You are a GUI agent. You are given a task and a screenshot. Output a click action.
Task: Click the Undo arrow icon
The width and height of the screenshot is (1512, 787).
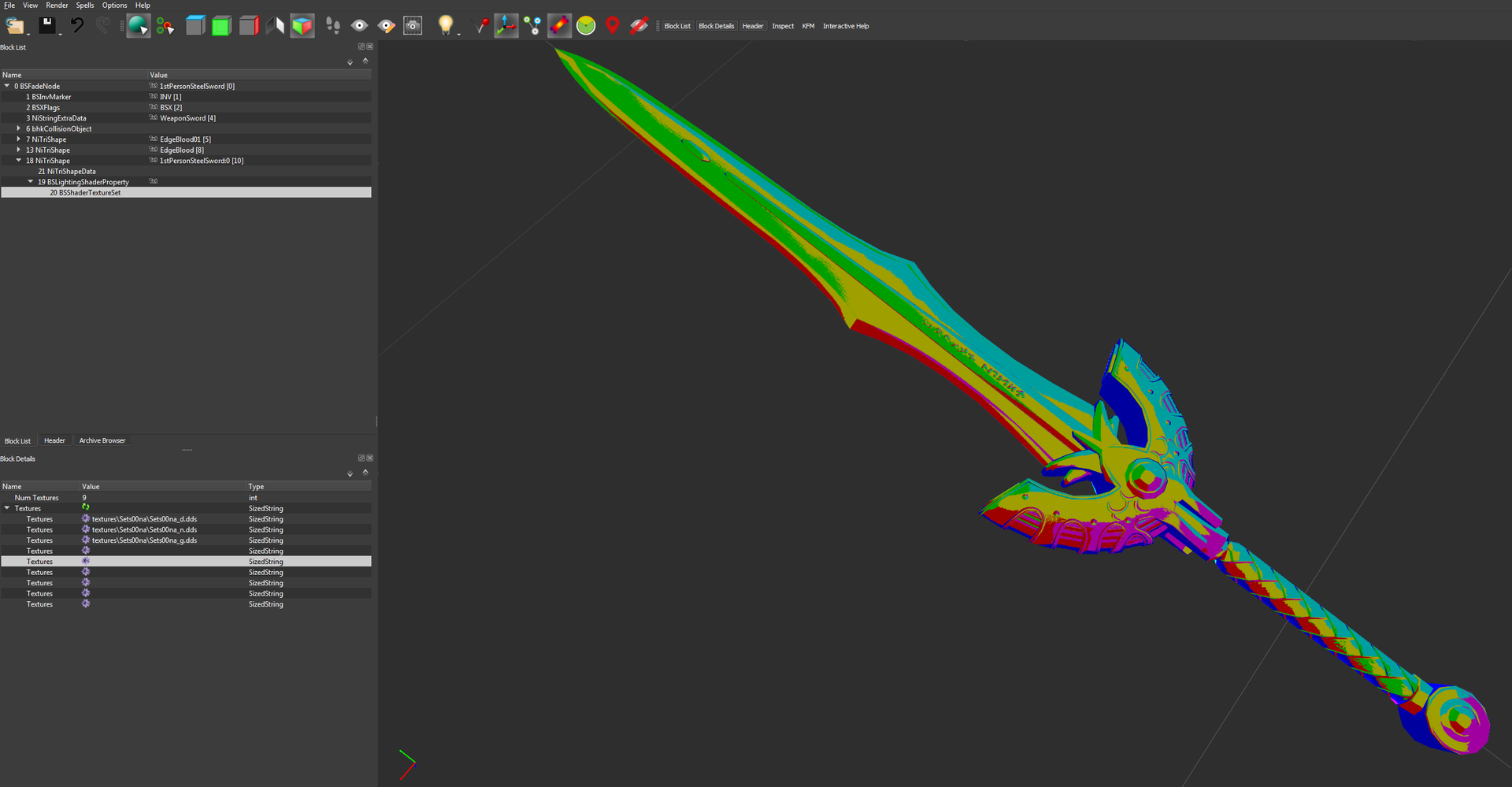coord(76,26)
